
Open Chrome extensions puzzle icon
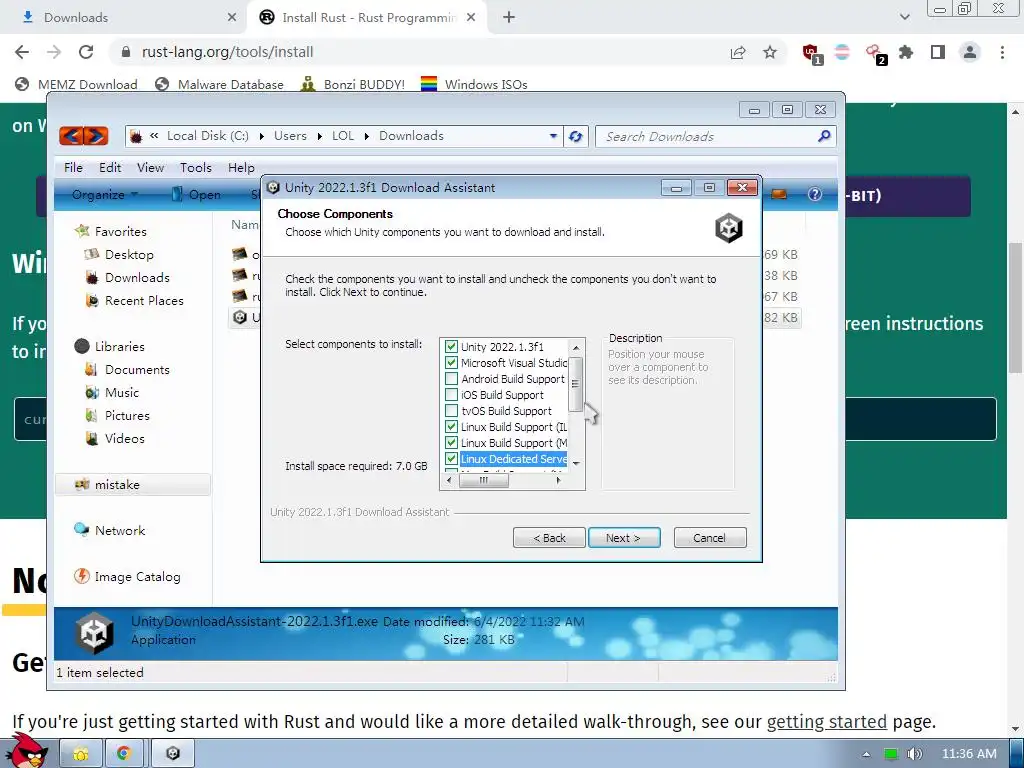point(906,52)
